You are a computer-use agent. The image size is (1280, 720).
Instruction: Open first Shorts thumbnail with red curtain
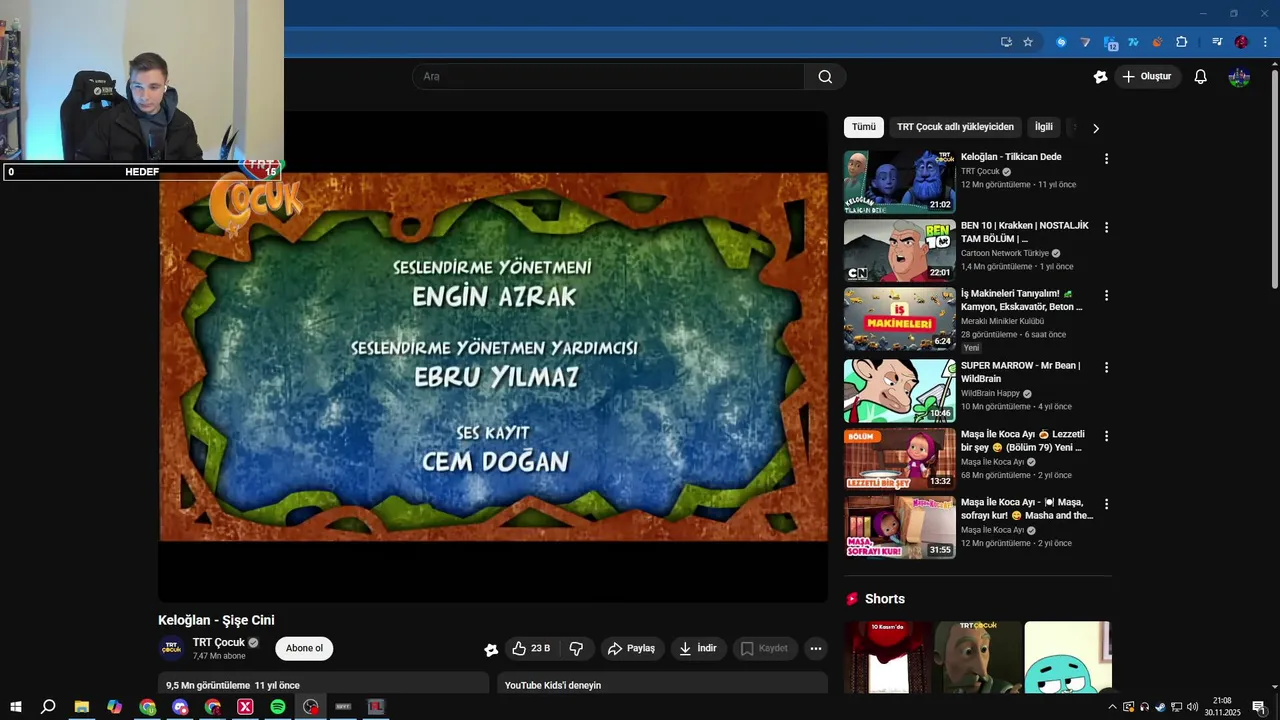[x=888, y=657]
